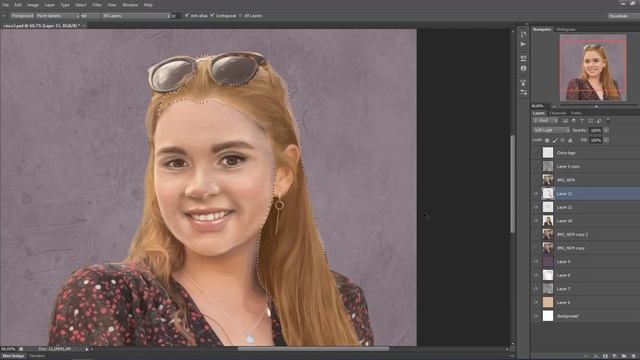Select the Coco logo layer
Viewport: 640px width, 360px height.
(x=586, y=153)
